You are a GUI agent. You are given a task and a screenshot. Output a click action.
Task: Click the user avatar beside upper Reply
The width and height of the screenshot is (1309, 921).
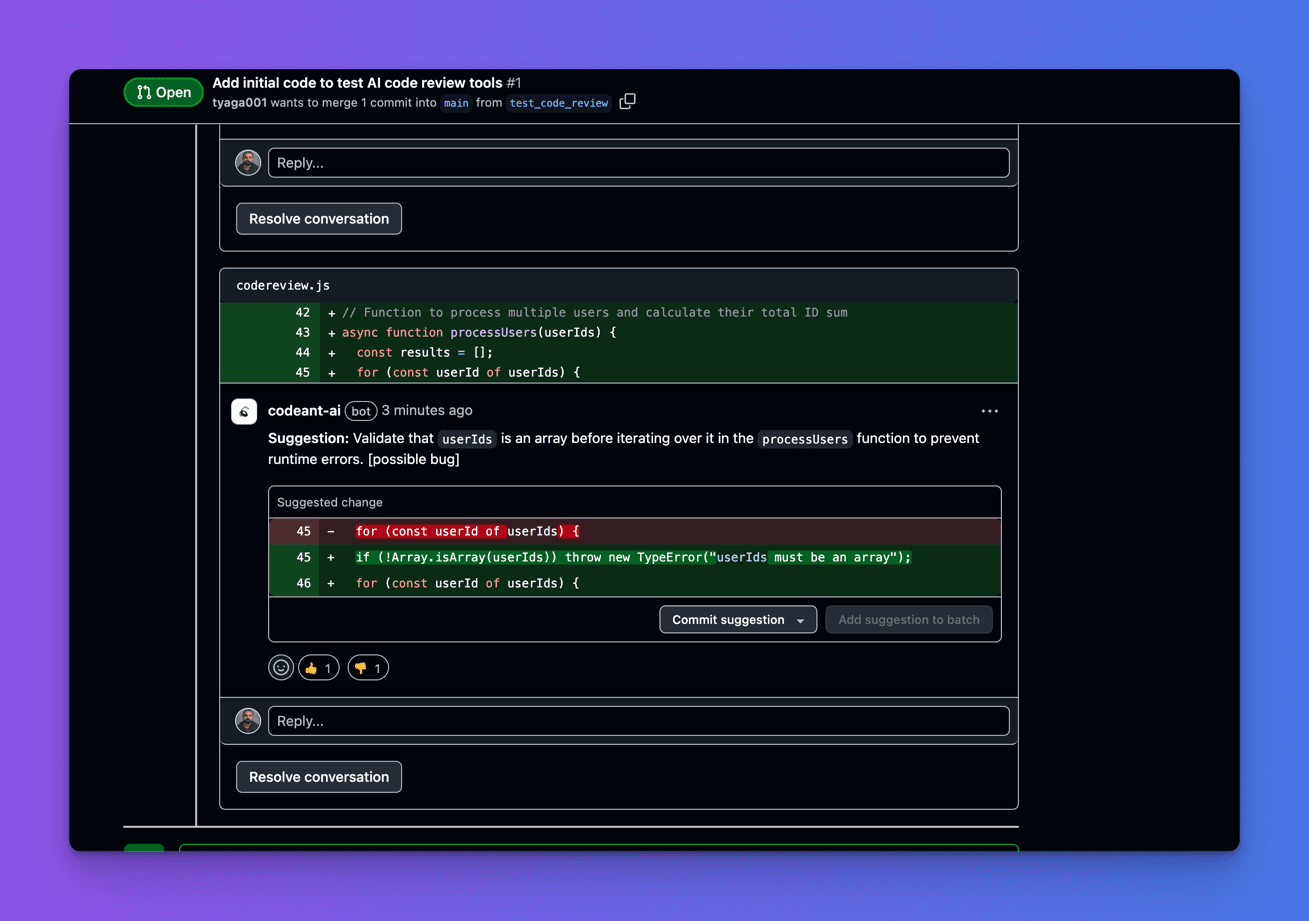pyautogui.click(x=248, y=163)
